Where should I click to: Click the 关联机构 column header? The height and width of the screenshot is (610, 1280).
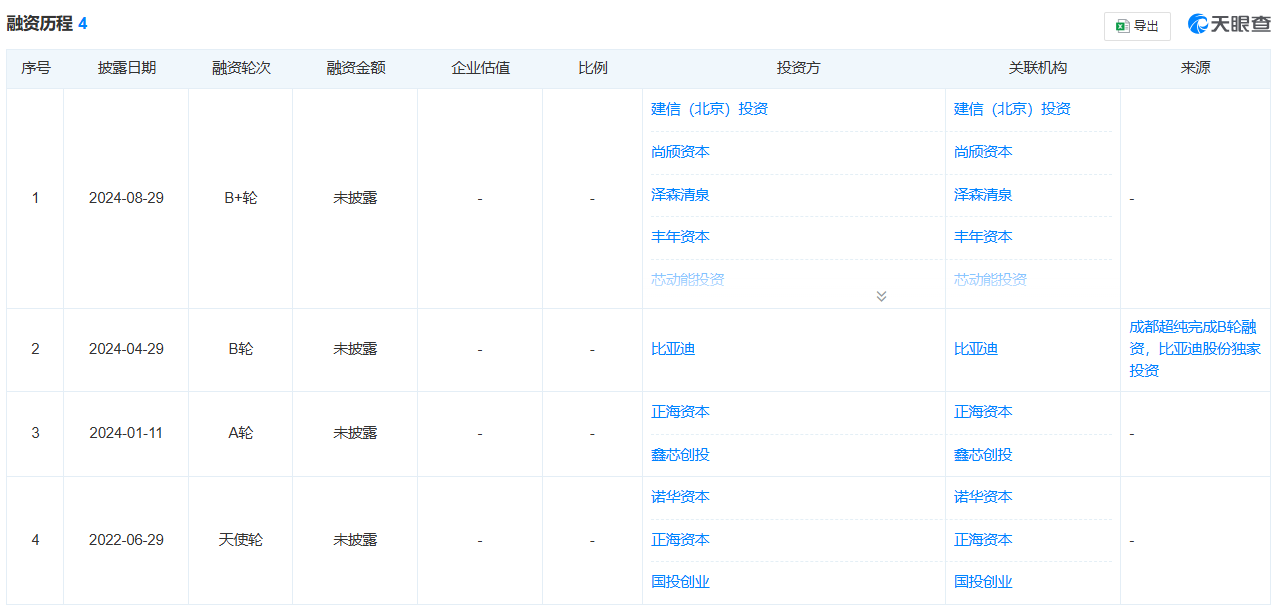(x=1038, y=68)
